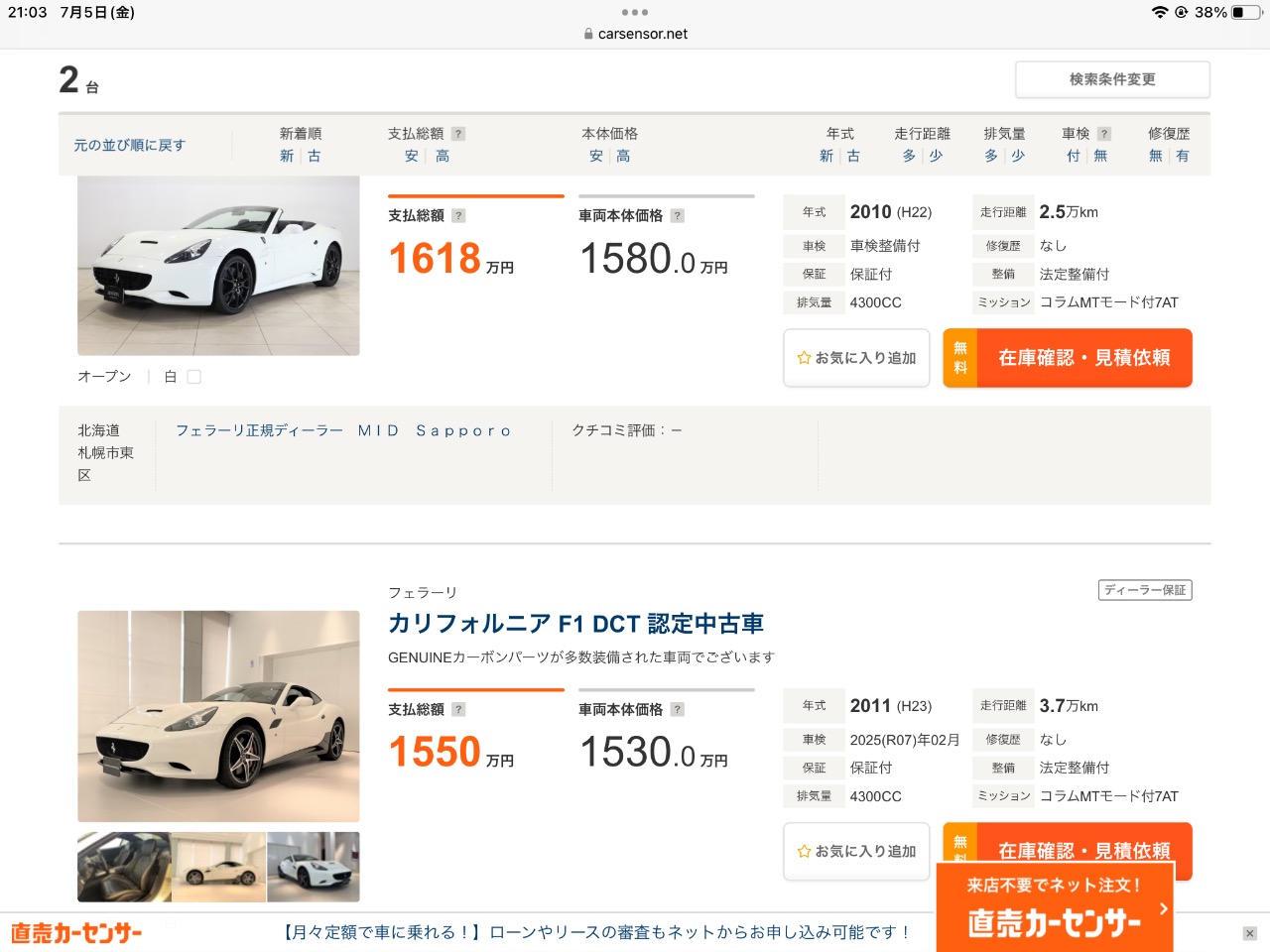The height and width of the screenshot is (952, 1270).
Task: Click the 直売カーセンサー logo in bottom banner
Action: pos(76,933)
